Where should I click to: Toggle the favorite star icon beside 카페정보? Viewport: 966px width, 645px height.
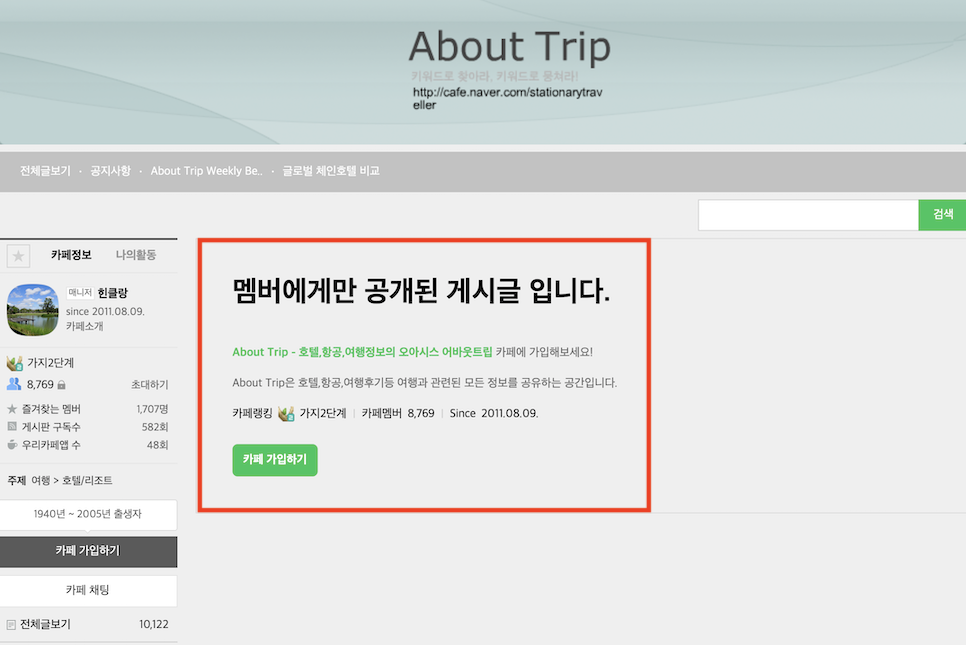coord(18,256)
